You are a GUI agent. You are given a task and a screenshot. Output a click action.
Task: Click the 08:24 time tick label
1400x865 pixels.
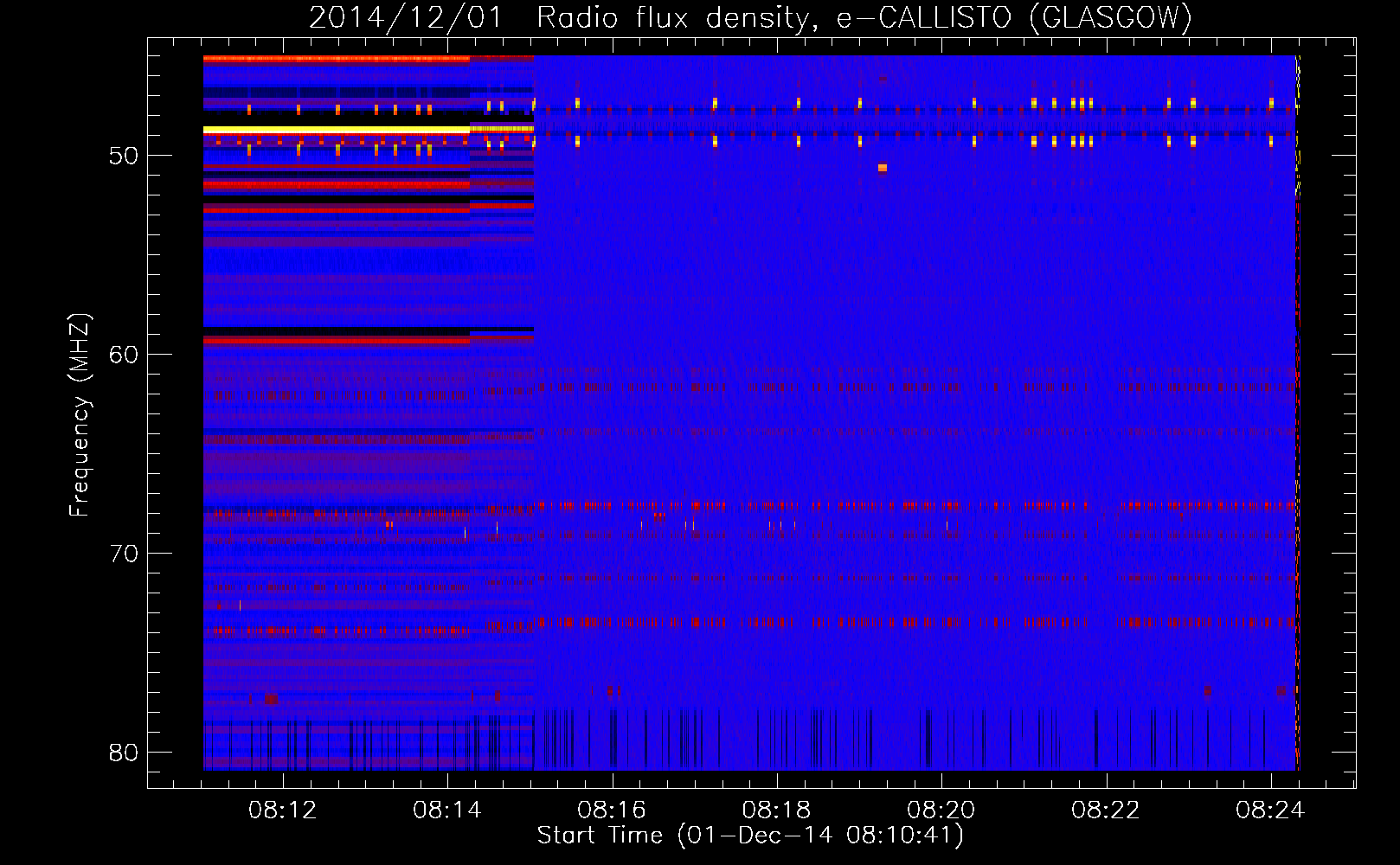[x=1269, y=811]
